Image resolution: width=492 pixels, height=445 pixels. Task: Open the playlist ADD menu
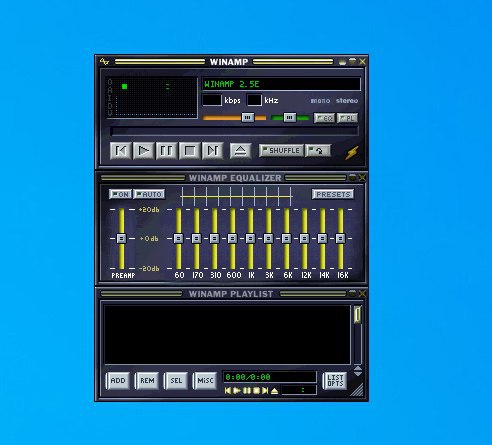(118, 380)
